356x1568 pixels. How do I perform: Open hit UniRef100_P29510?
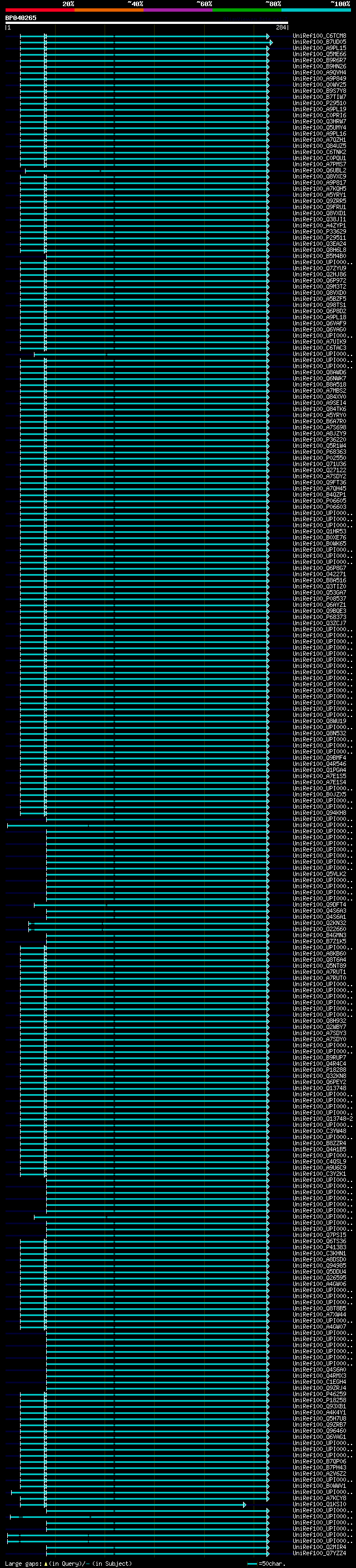(x=319, y=103)
